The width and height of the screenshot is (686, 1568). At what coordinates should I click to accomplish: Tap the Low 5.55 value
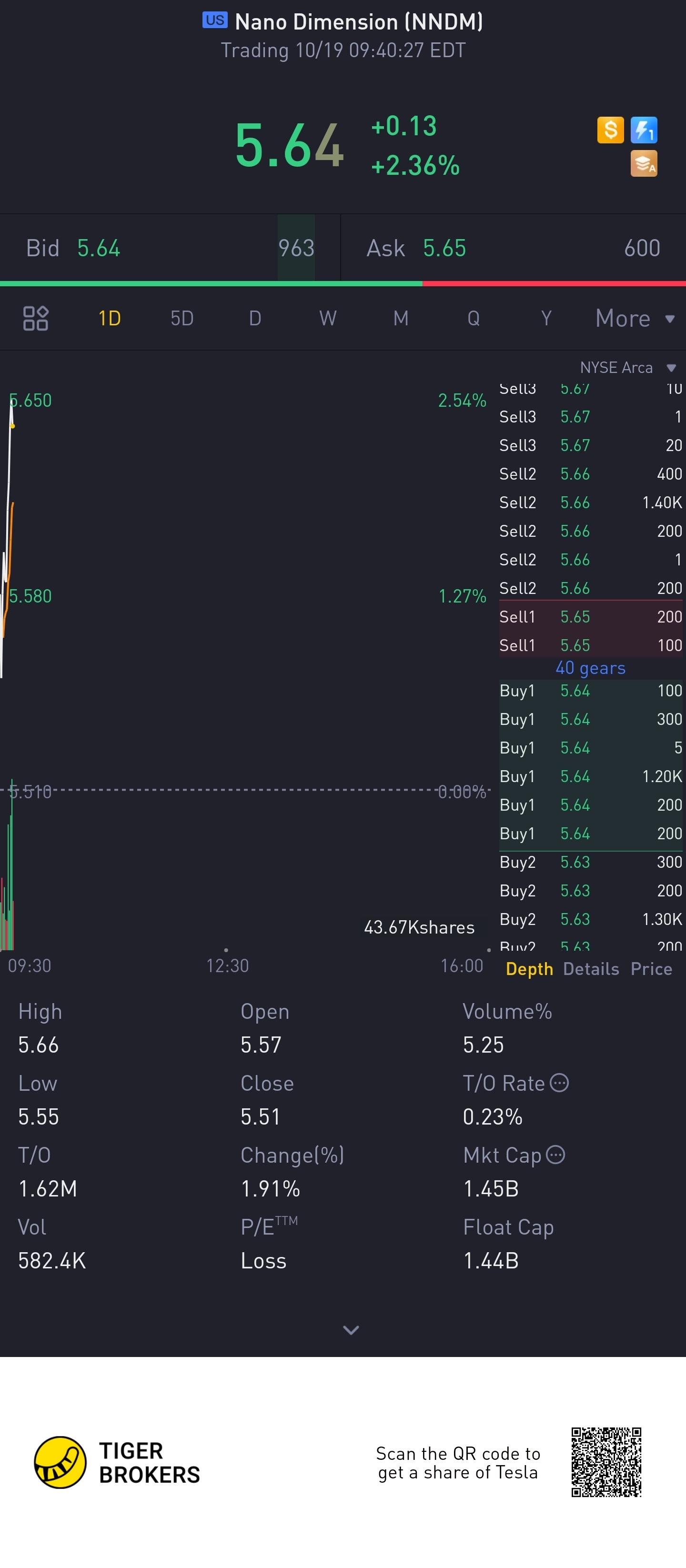pos(38,1116)
